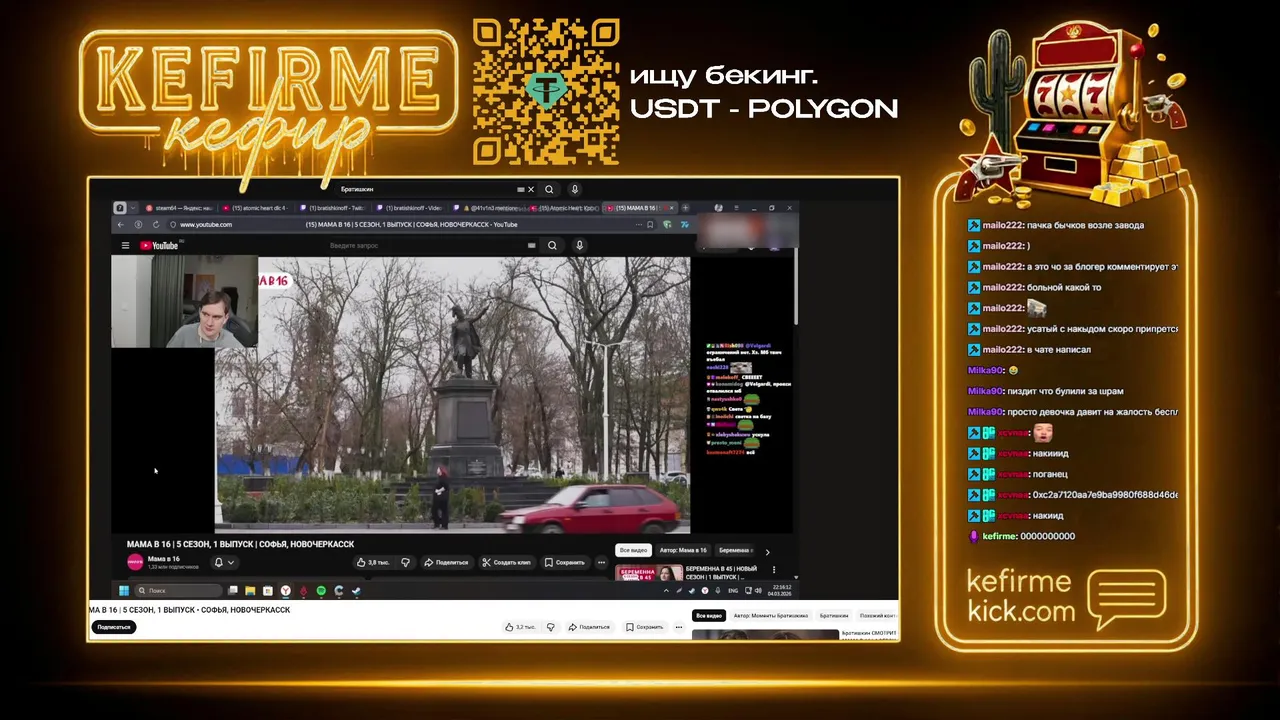
Task: Open the three-dots menu after the dark Сохранить button
Action: 601,562
